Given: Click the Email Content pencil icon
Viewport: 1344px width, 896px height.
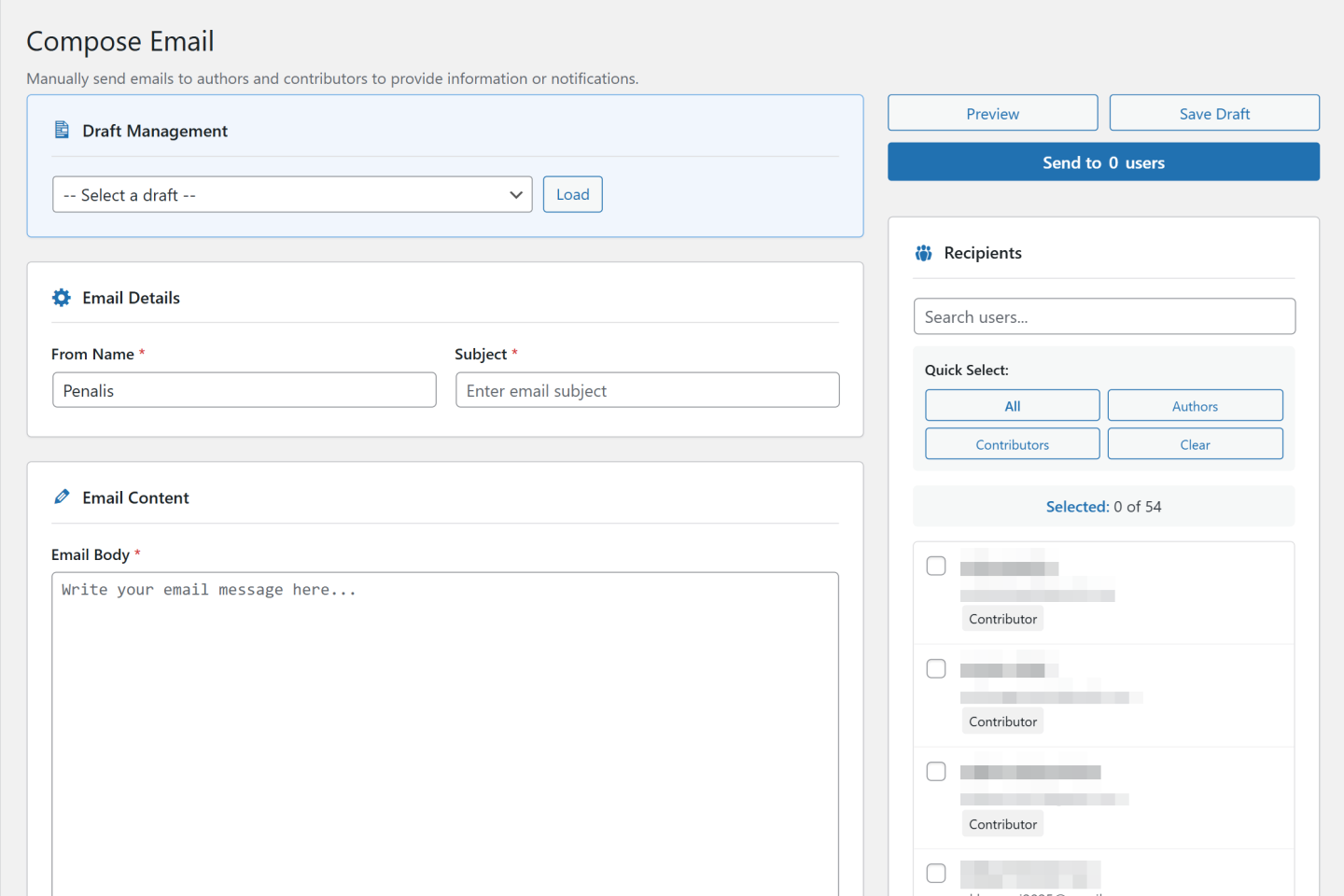Looking at the screenshot, I should tap(62, 497).
